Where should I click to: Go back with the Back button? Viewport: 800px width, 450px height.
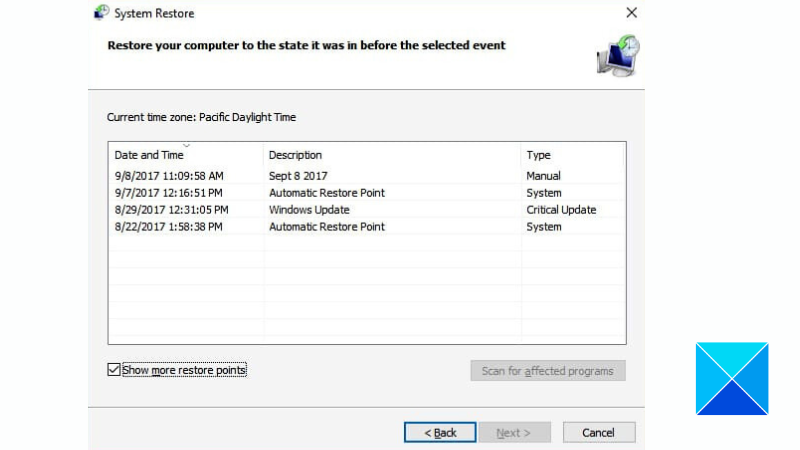coord(440,432)
